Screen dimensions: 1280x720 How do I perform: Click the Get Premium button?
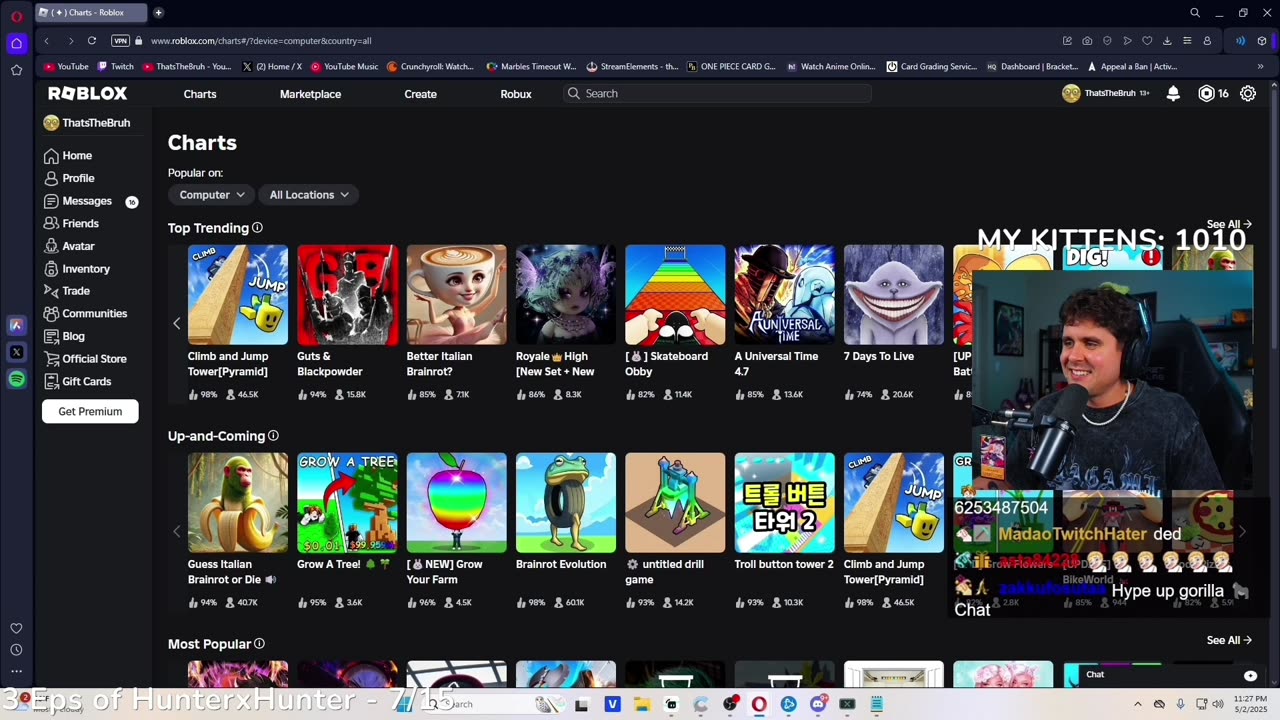90,411
